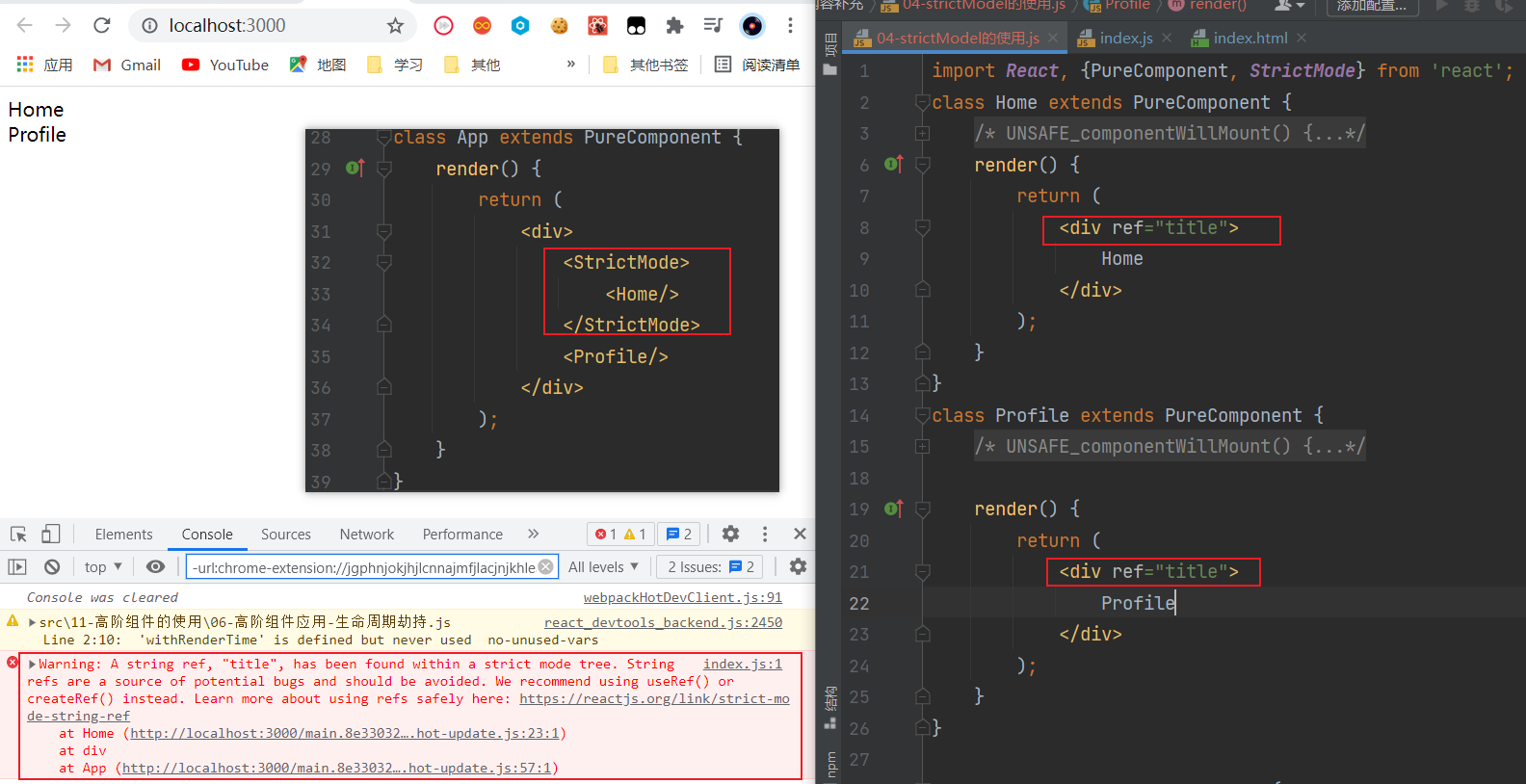
Task: Open the Performance tab
Action: (x=462, y=535)
